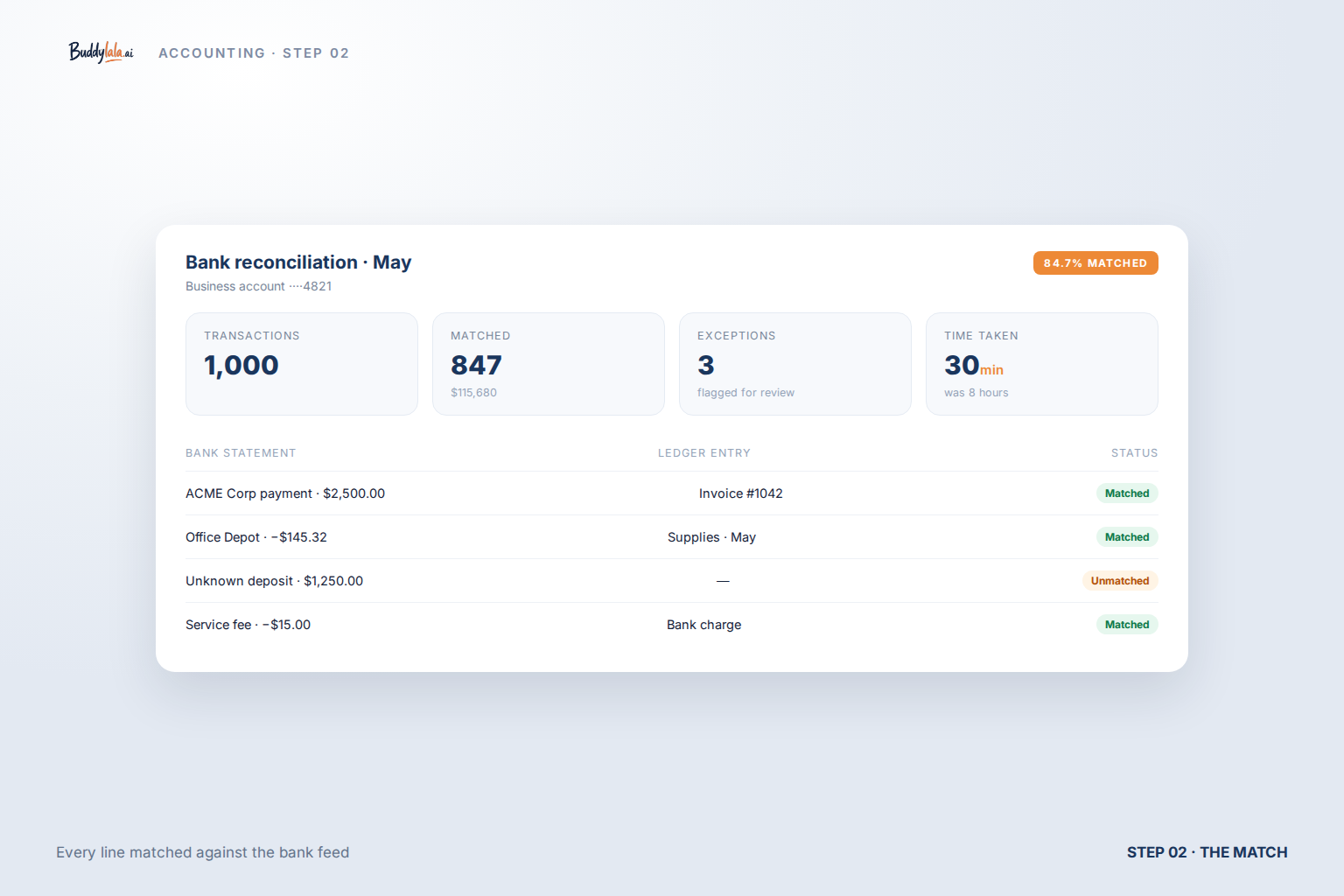
Task: Click the ACME Corp payment row
Action: [x=672, y=493]
